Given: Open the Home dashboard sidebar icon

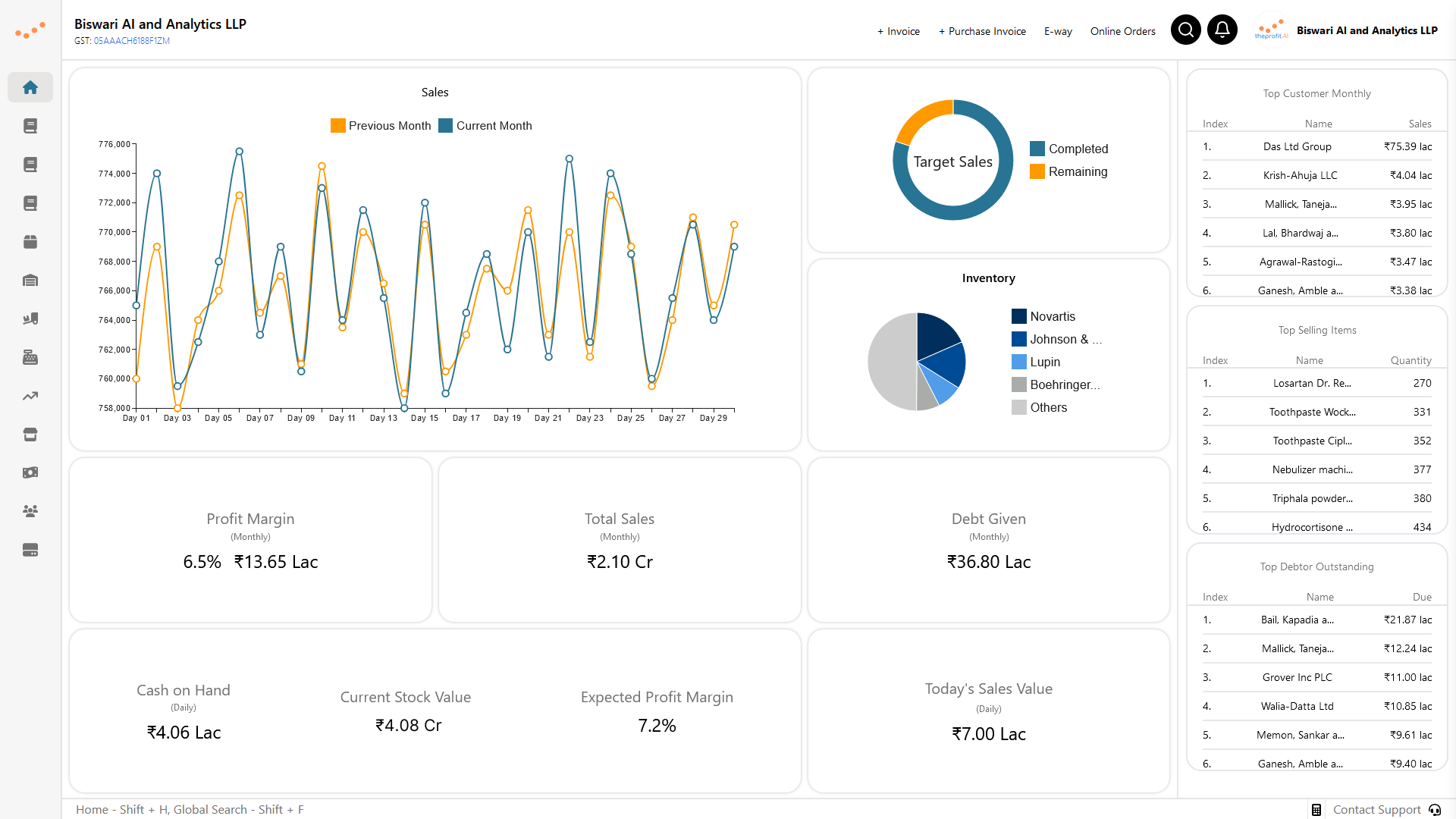Looking at the screenshot, I should (x=30, y=87).
